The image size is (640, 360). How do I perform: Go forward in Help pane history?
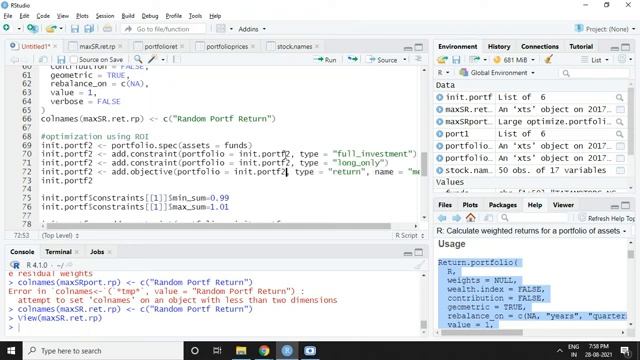pyautogui.click(x=456, y=218)
